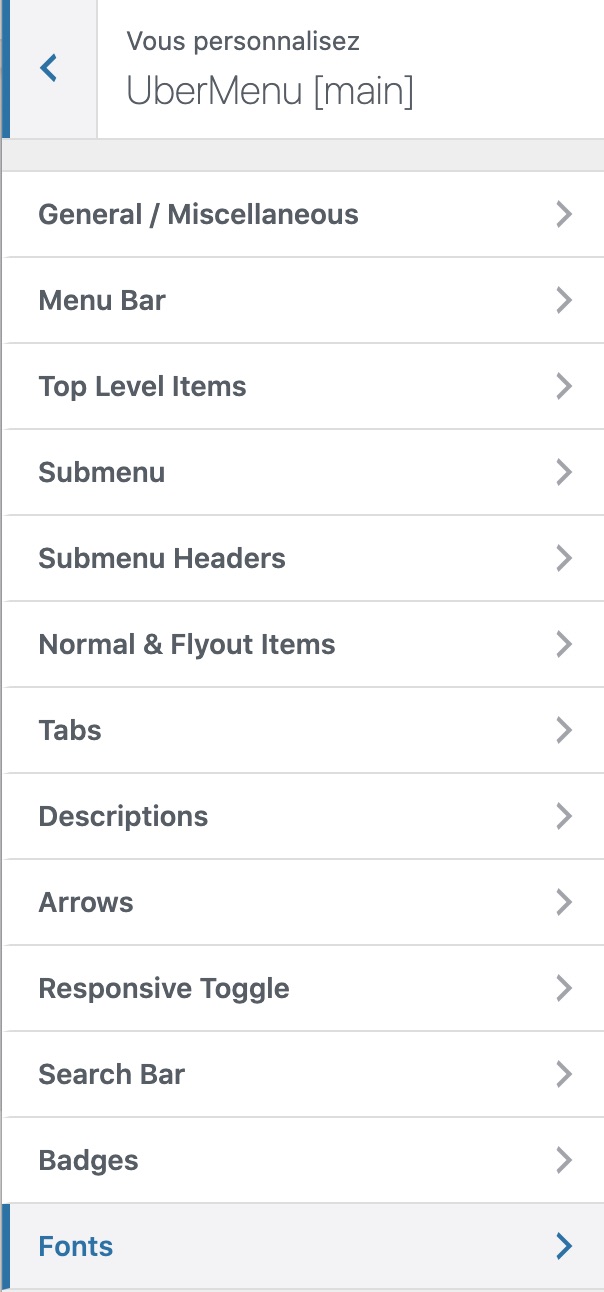The image size is (604, 1292).
Task: Expand the Fonts section chevron
Action: (563, 1246)
